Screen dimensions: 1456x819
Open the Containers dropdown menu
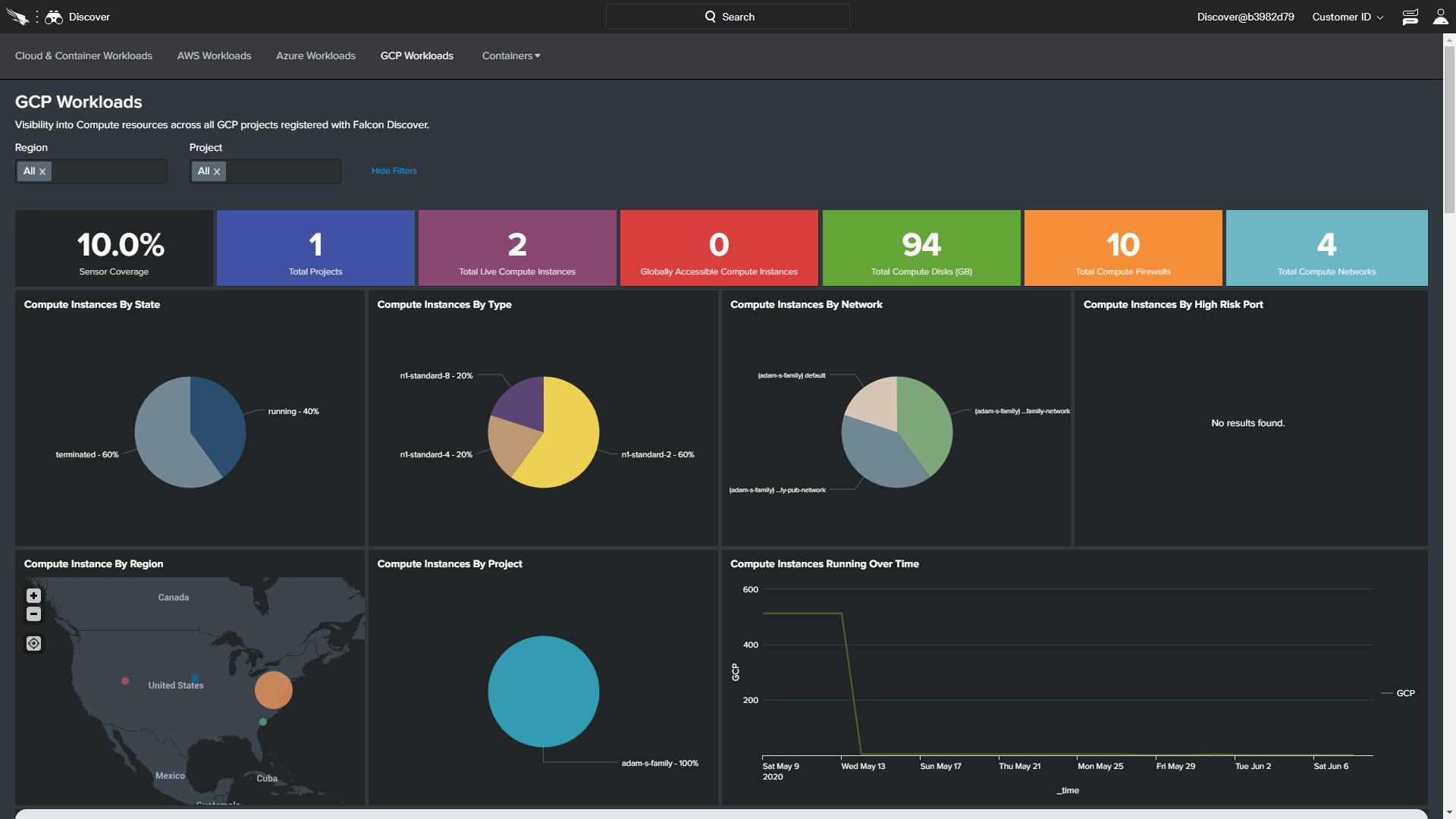(x=511, y=55)
